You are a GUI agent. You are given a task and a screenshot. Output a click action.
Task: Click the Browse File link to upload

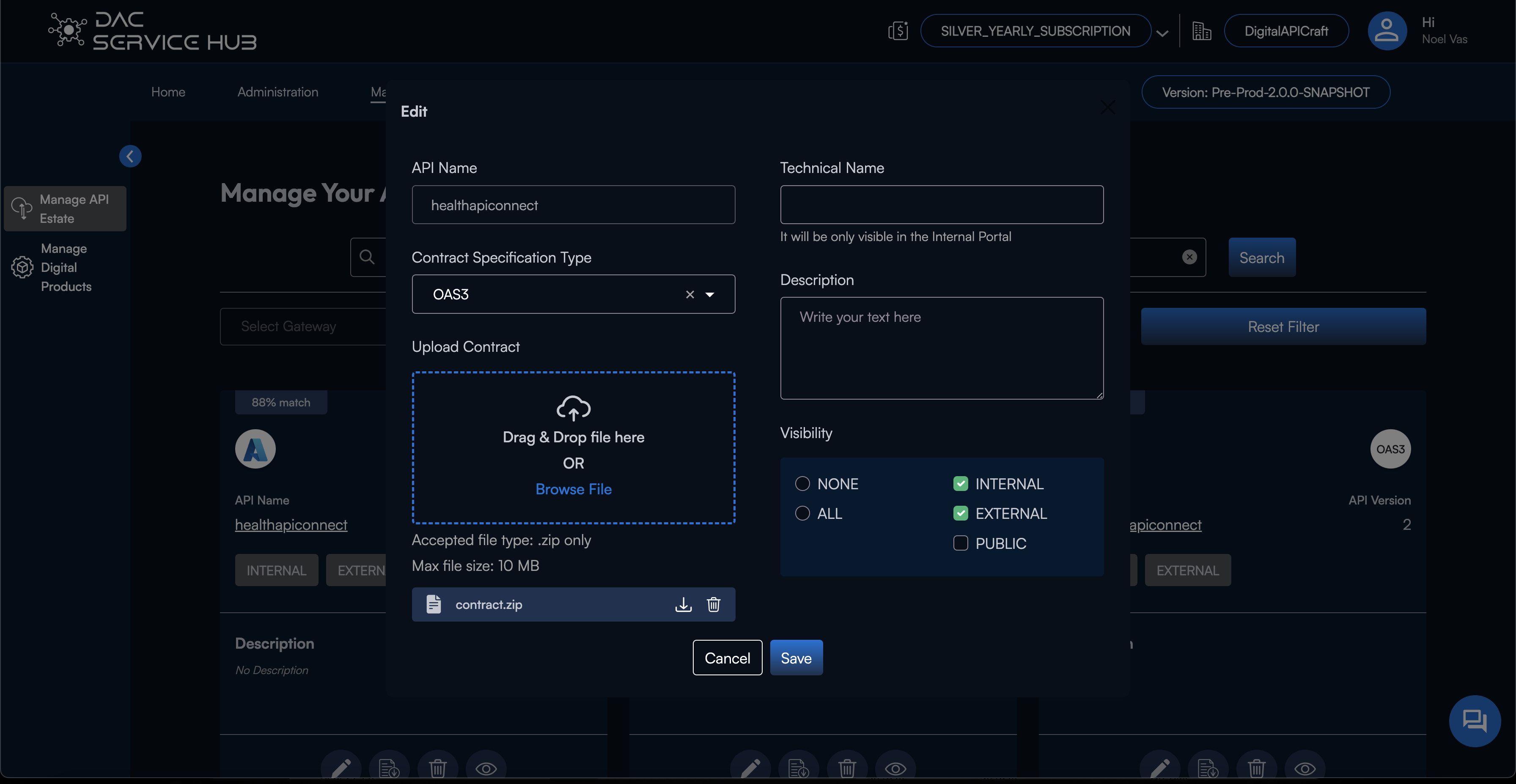[x=574, y=489]
